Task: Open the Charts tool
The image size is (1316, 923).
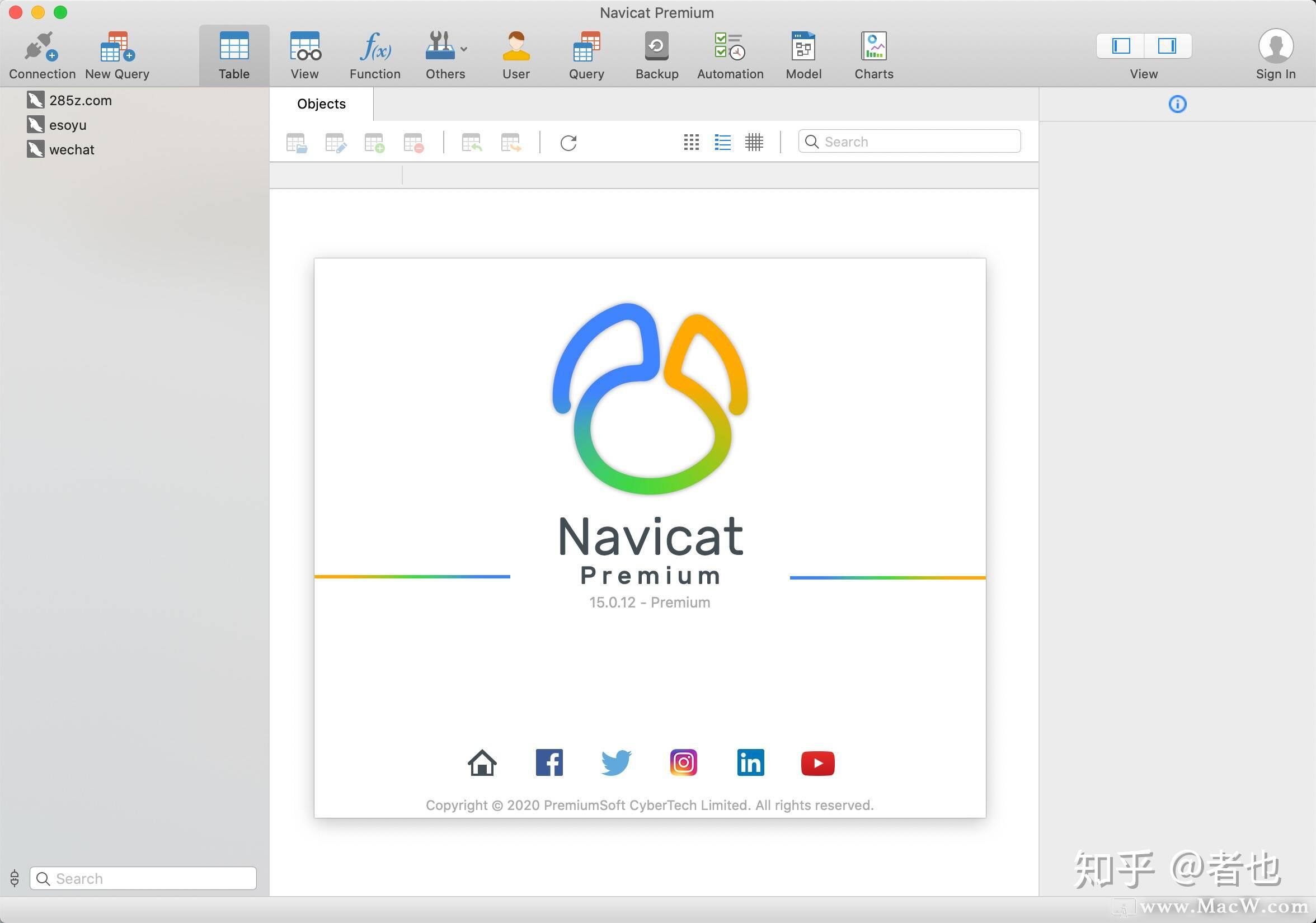Action: [x=873, y=55]
